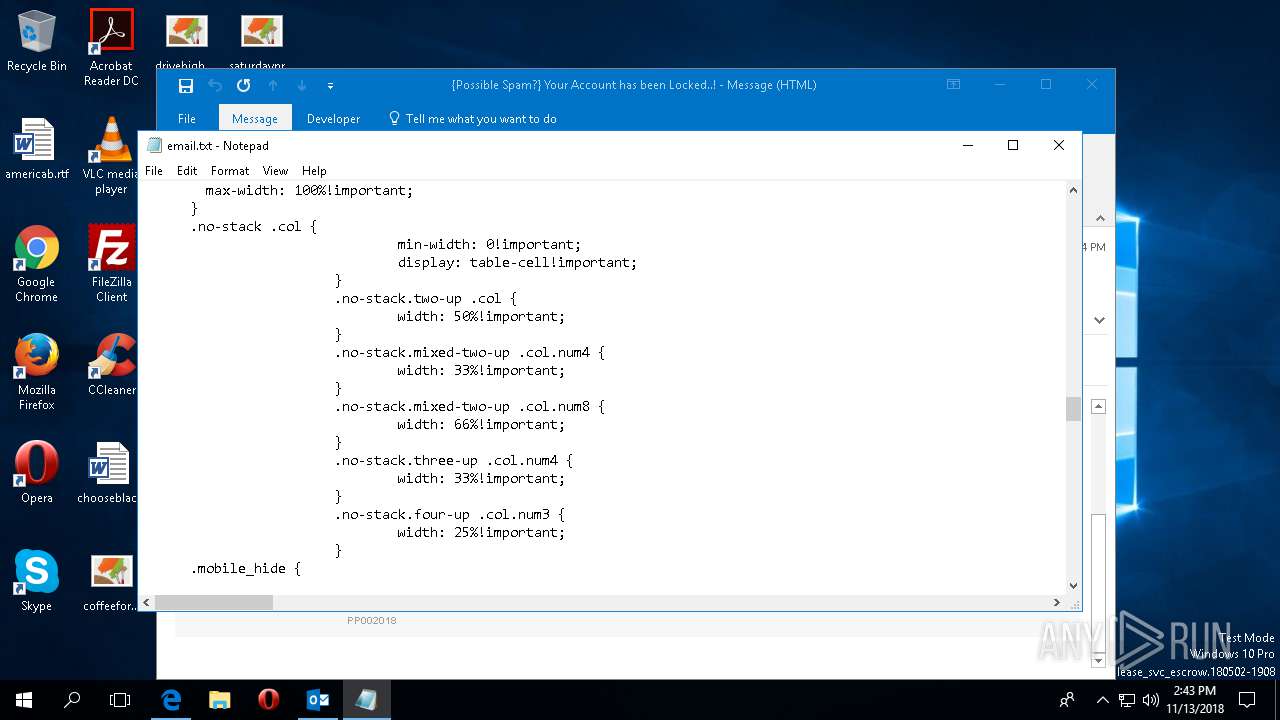The height and width of the screenshot is (720, 1280).
Task: Click Notepad scroll up arrow
Action: click(x=1073, y=190)
